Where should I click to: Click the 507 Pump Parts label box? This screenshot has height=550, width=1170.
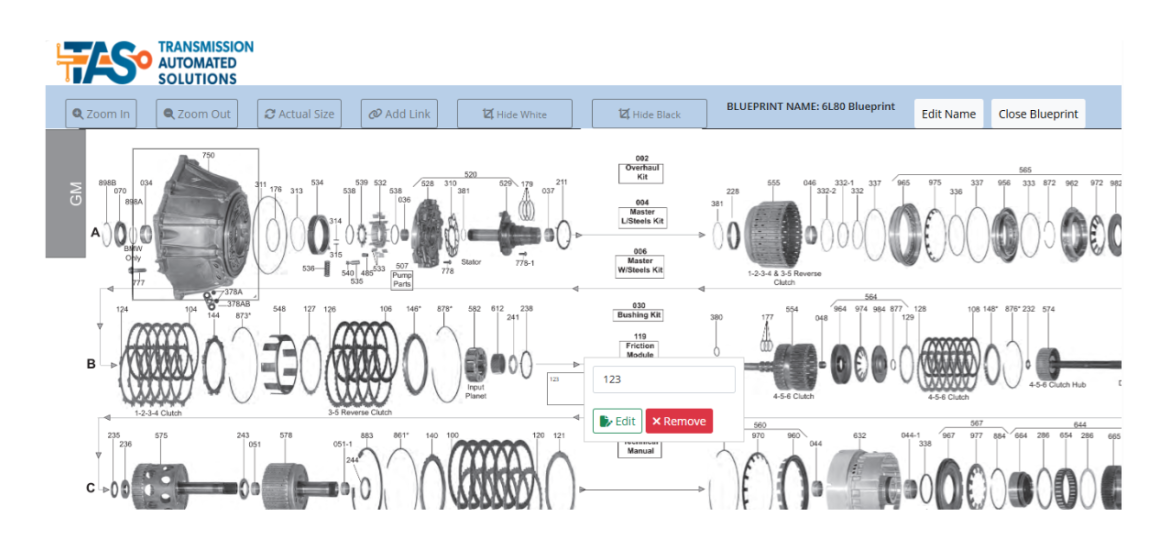pos(402,277)
